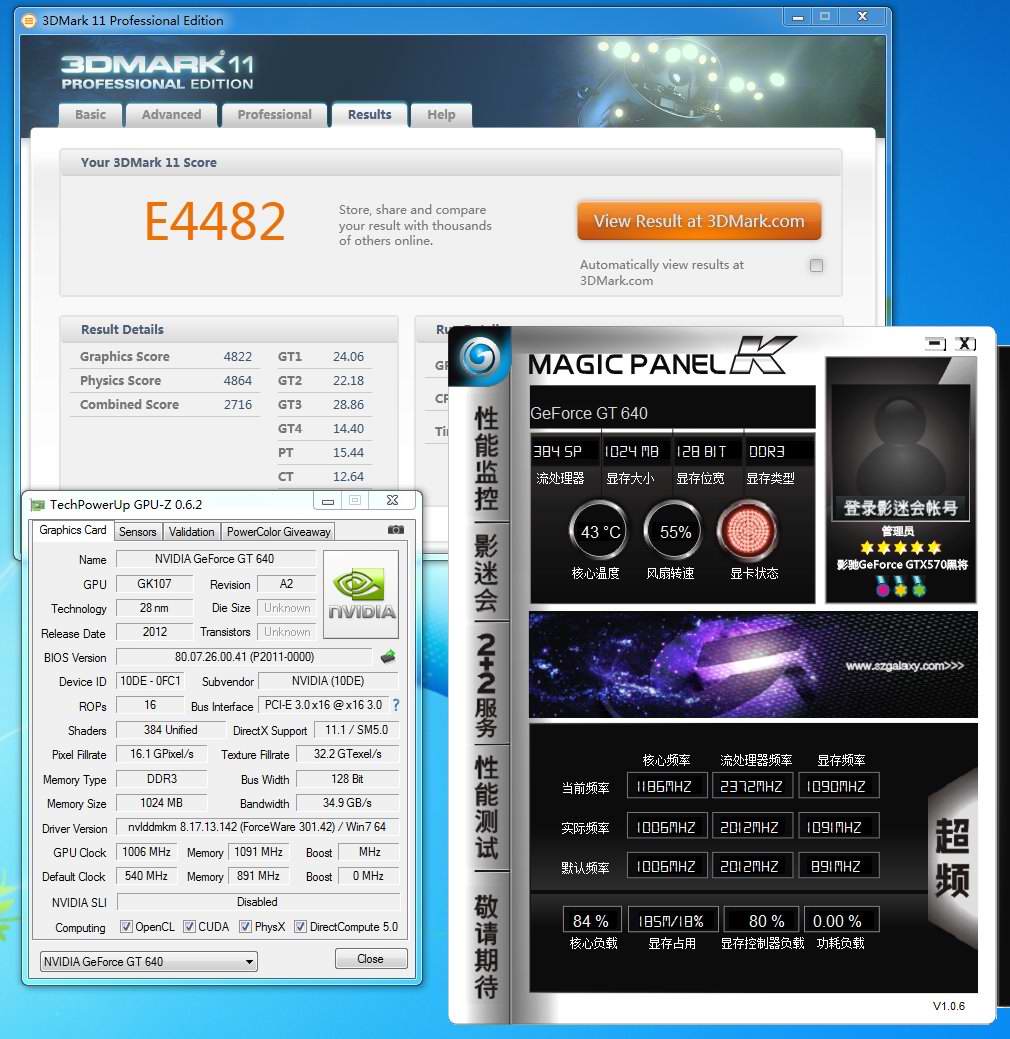The image size is (1010, 1039).
Task: Click the Magic Panel blue logo icon
Action: pos(480,358)
